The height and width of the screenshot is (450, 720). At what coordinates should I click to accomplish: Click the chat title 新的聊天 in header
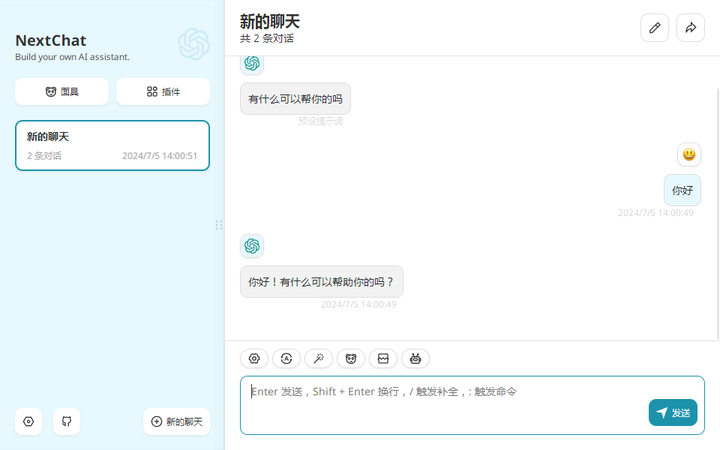270,22
